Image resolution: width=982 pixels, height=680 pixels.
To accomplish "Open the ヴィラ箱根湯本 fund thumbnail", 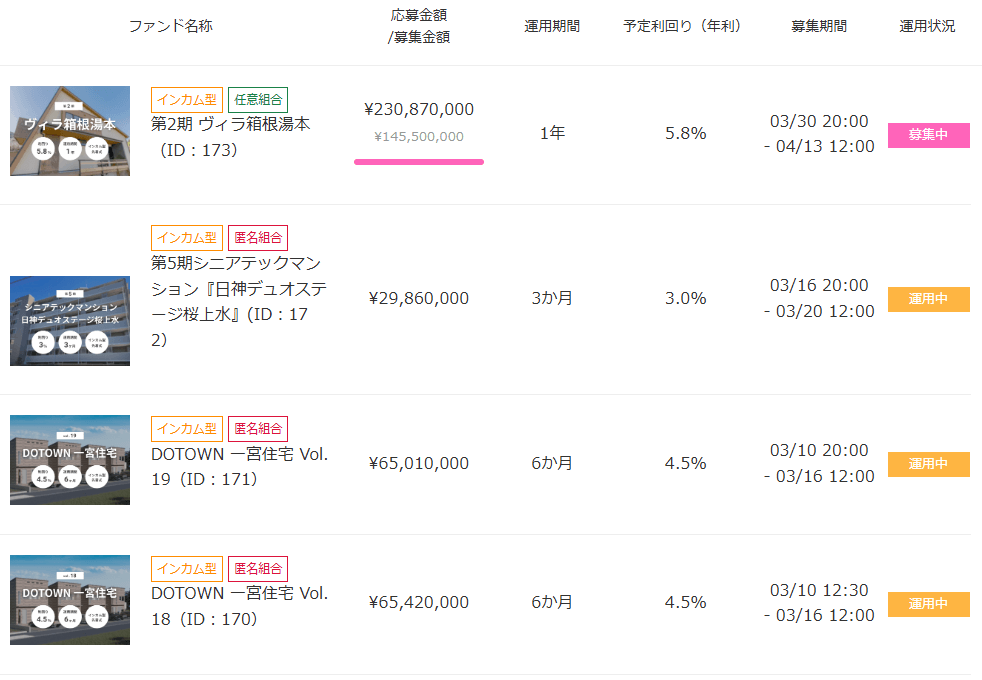I will point(70,131).
